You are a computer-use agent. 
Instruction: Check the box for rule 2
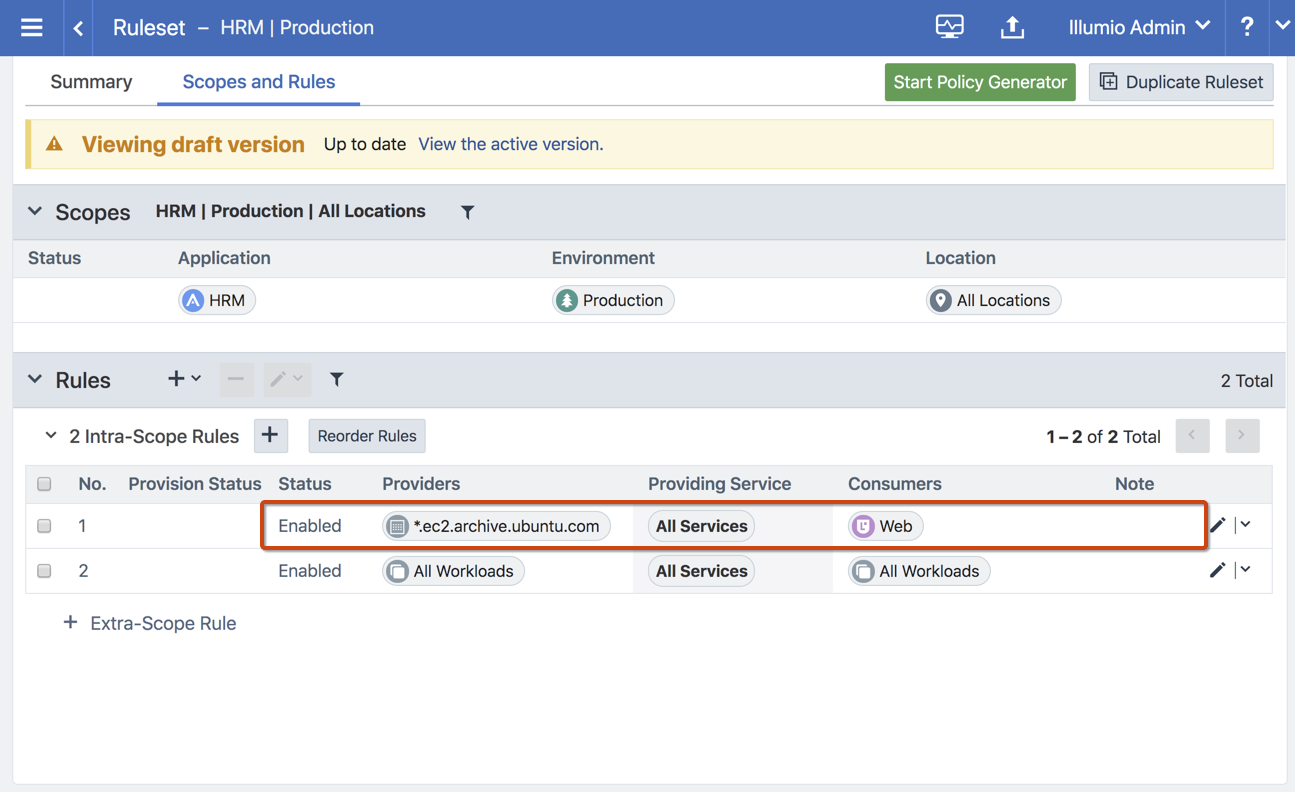pyautogui.click(x=44, y=571)
